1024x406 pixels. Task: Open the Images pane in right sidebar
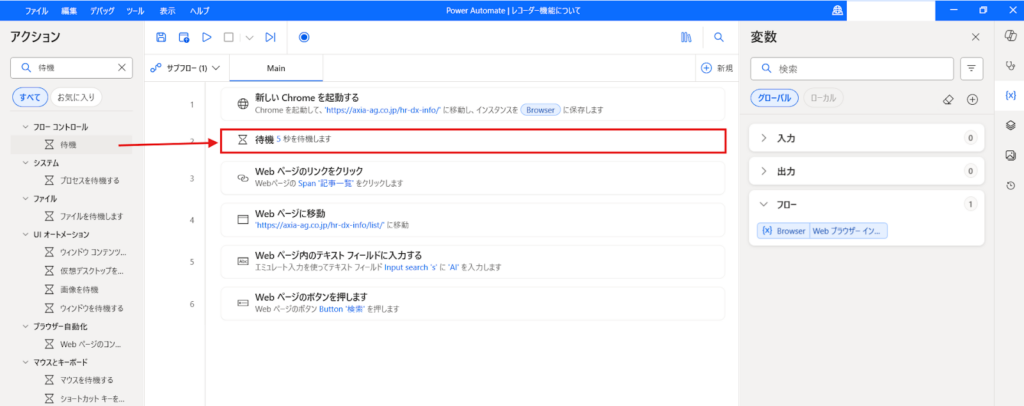1009,155
